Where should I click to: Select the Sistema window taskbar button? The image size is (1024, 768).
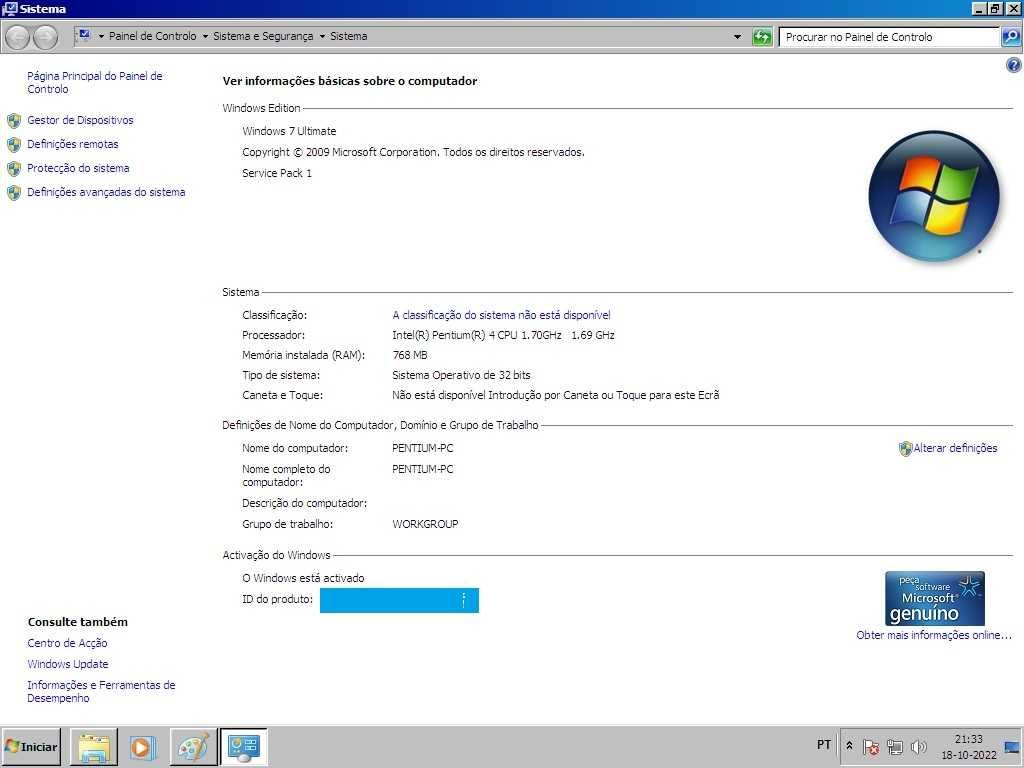click(x=244, y=747)
